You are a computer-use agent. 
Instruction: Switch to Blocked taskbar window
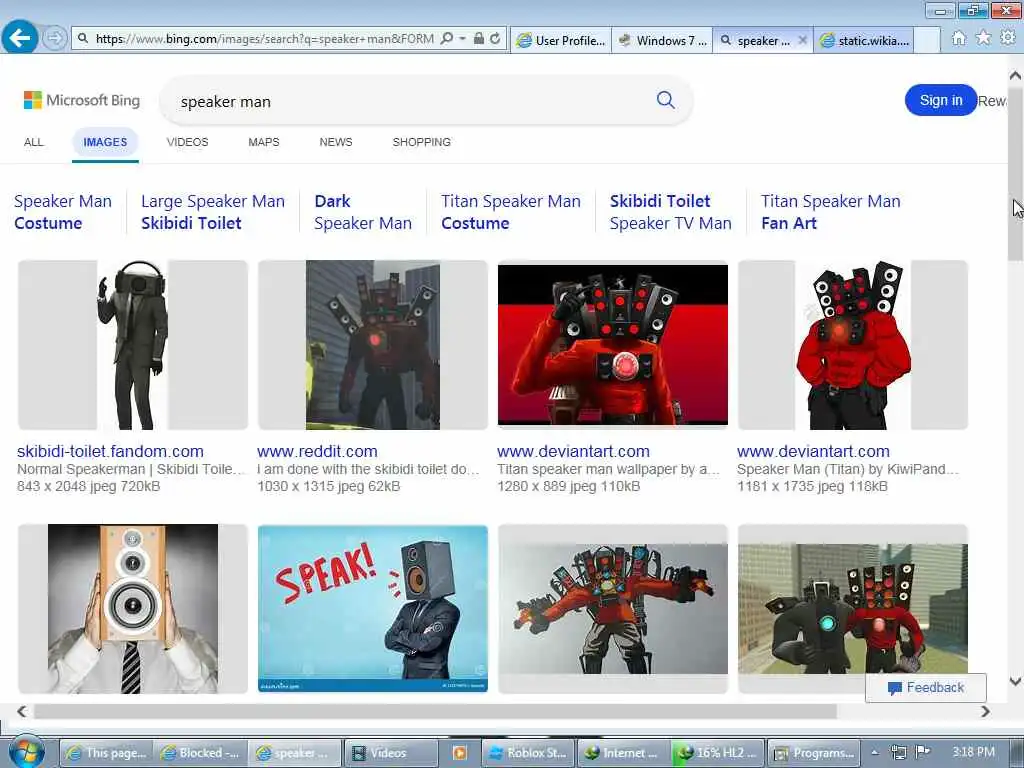(202, 753)
